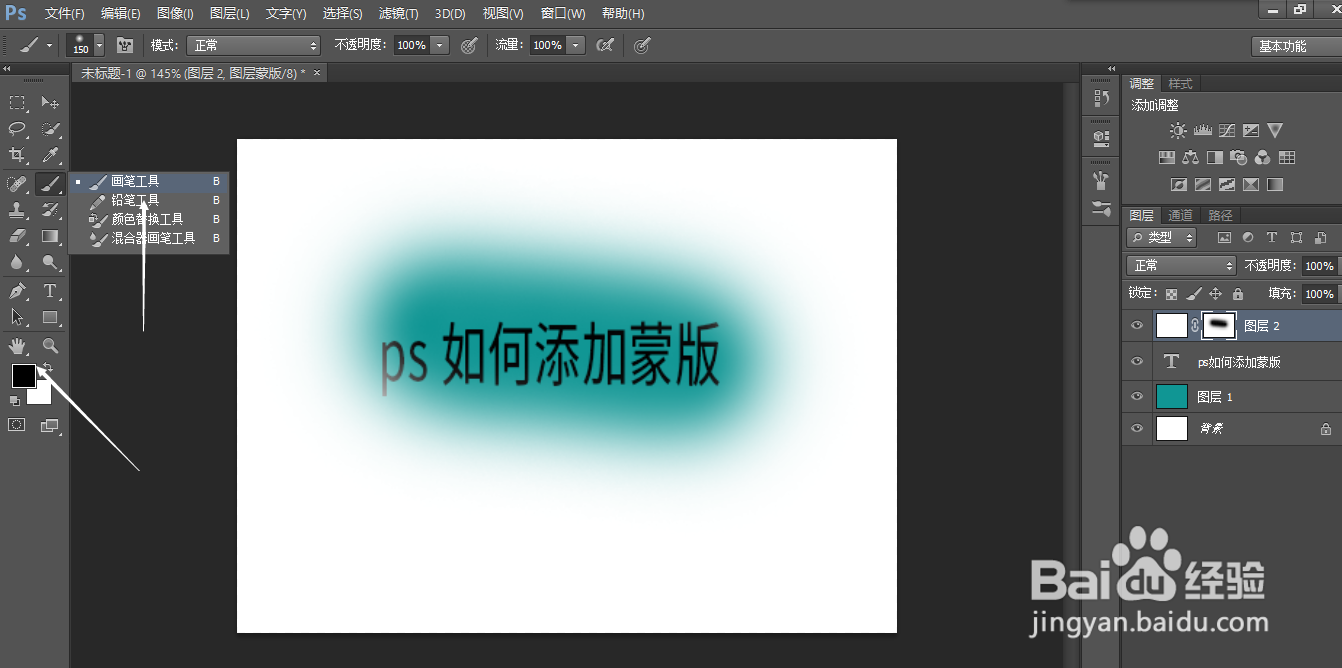
Task: Click the black foreground color swatch
Action: [22, 376]
